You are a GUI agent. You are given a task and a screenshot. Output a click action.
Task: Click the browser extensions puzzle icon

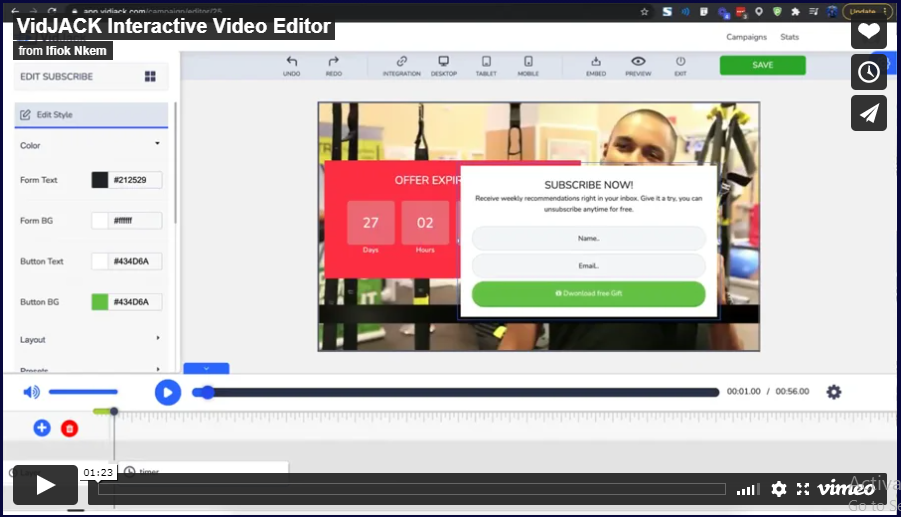tap(795, 11)
